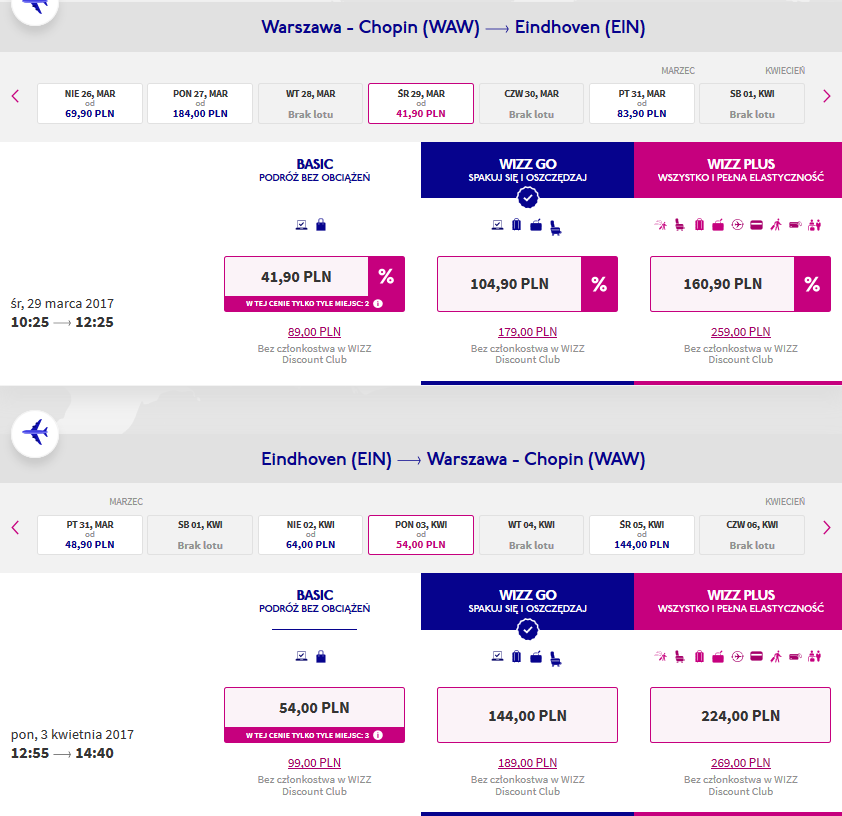The width and height of the screenshot is (842, 816).
Task: Click the 269,00 PLN non-member price link
Action: point(741,763)
